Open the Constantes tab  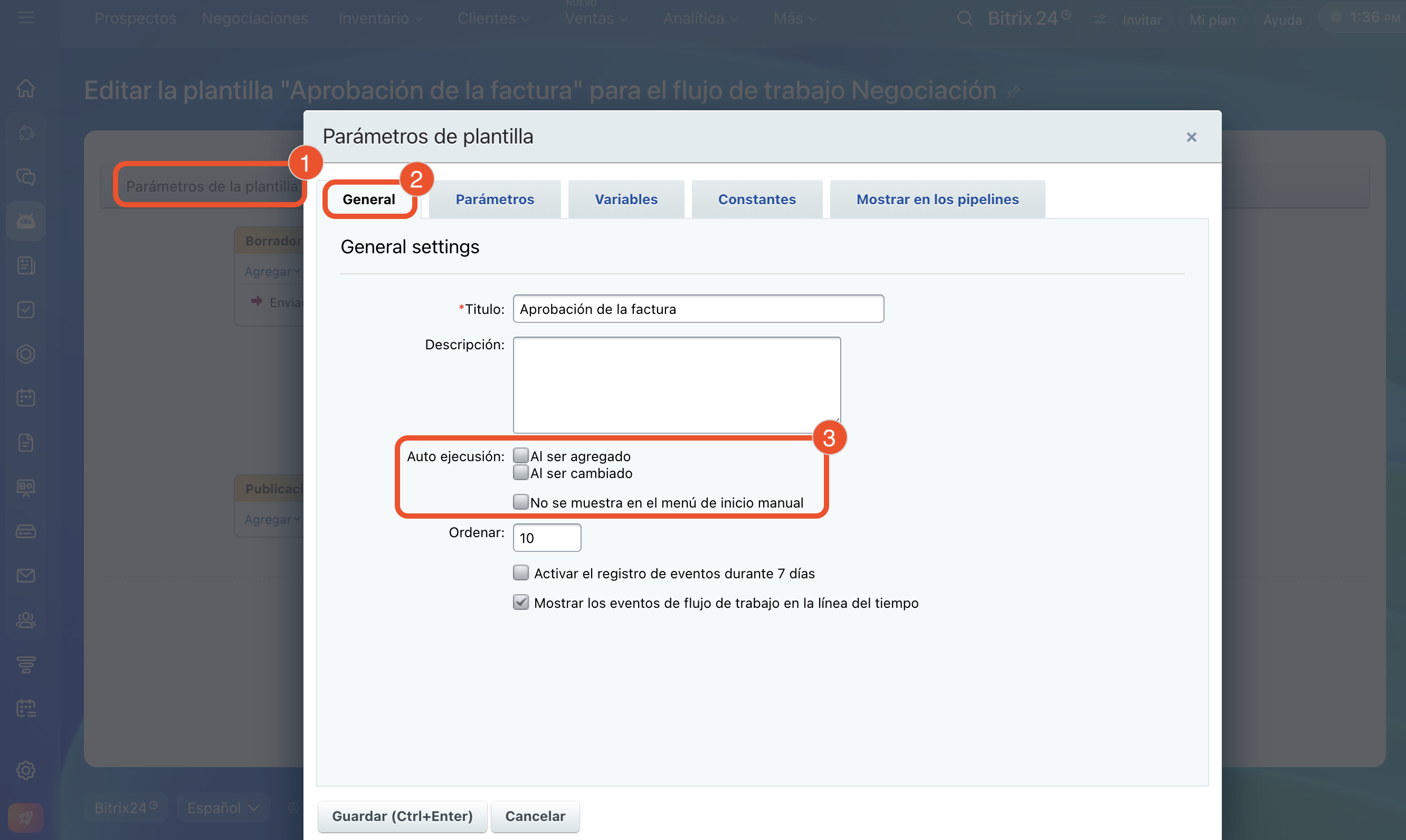757,199
